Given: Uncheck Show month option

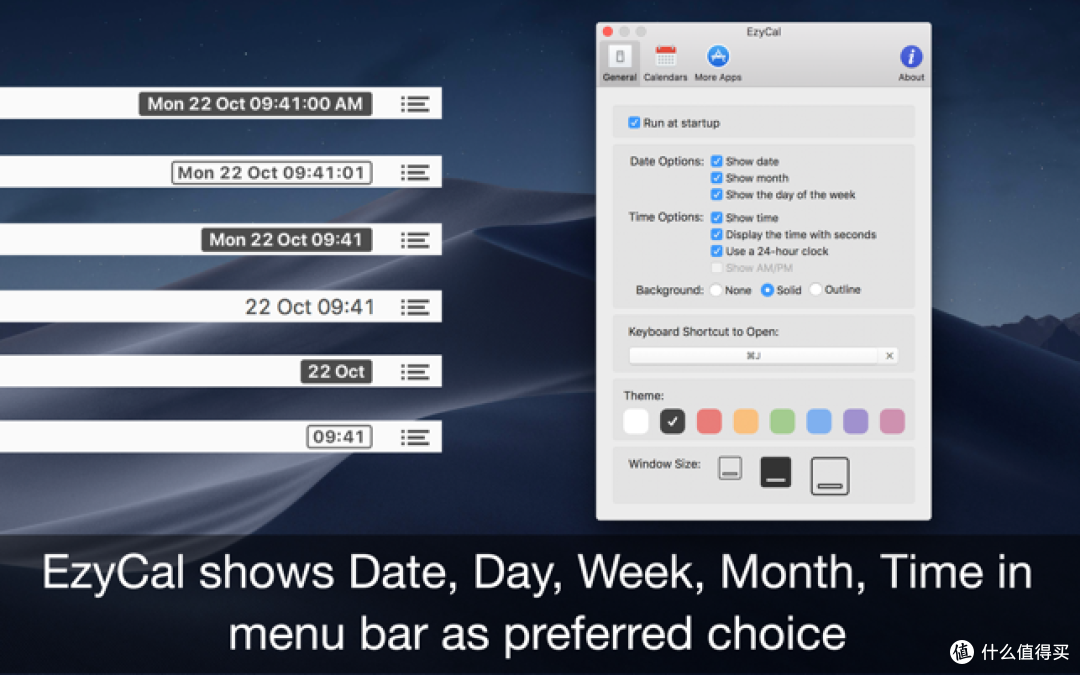Looking at the screenshot, I should pos(716,178).
